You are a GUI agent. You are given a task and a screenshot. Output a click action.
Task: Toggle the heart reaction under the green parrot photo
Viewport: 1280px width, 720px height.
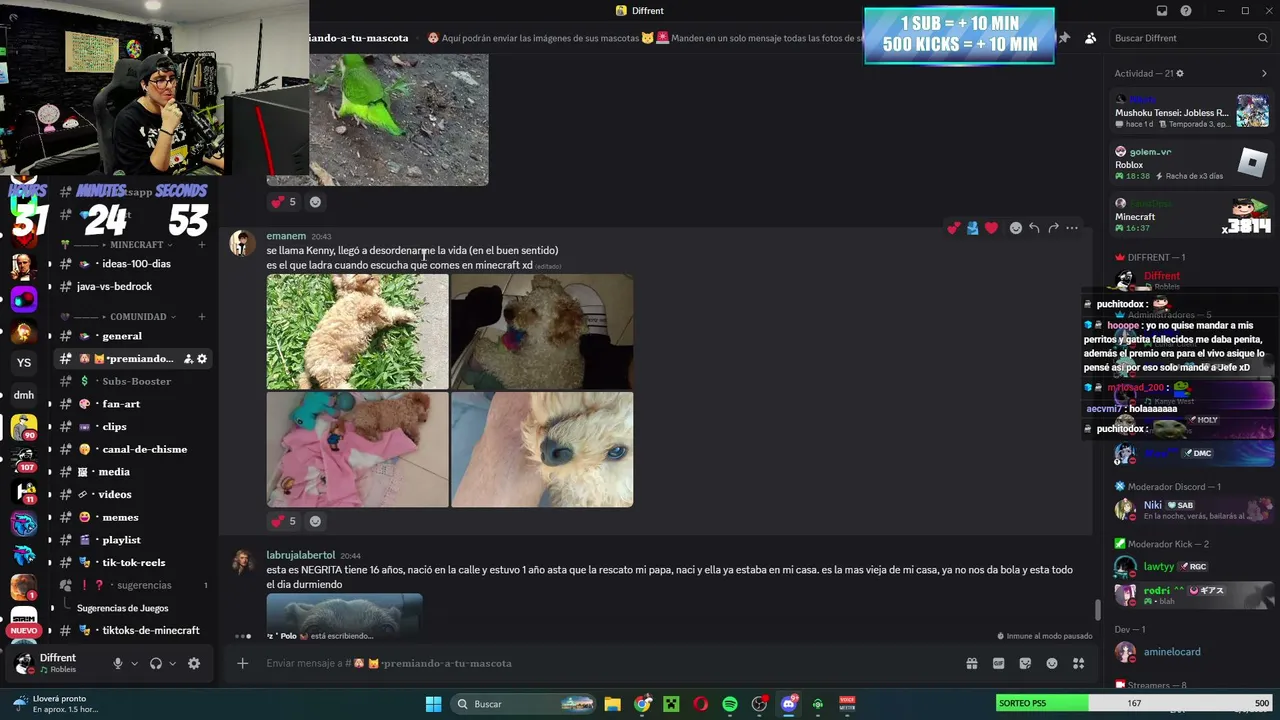tap(284, 202)
